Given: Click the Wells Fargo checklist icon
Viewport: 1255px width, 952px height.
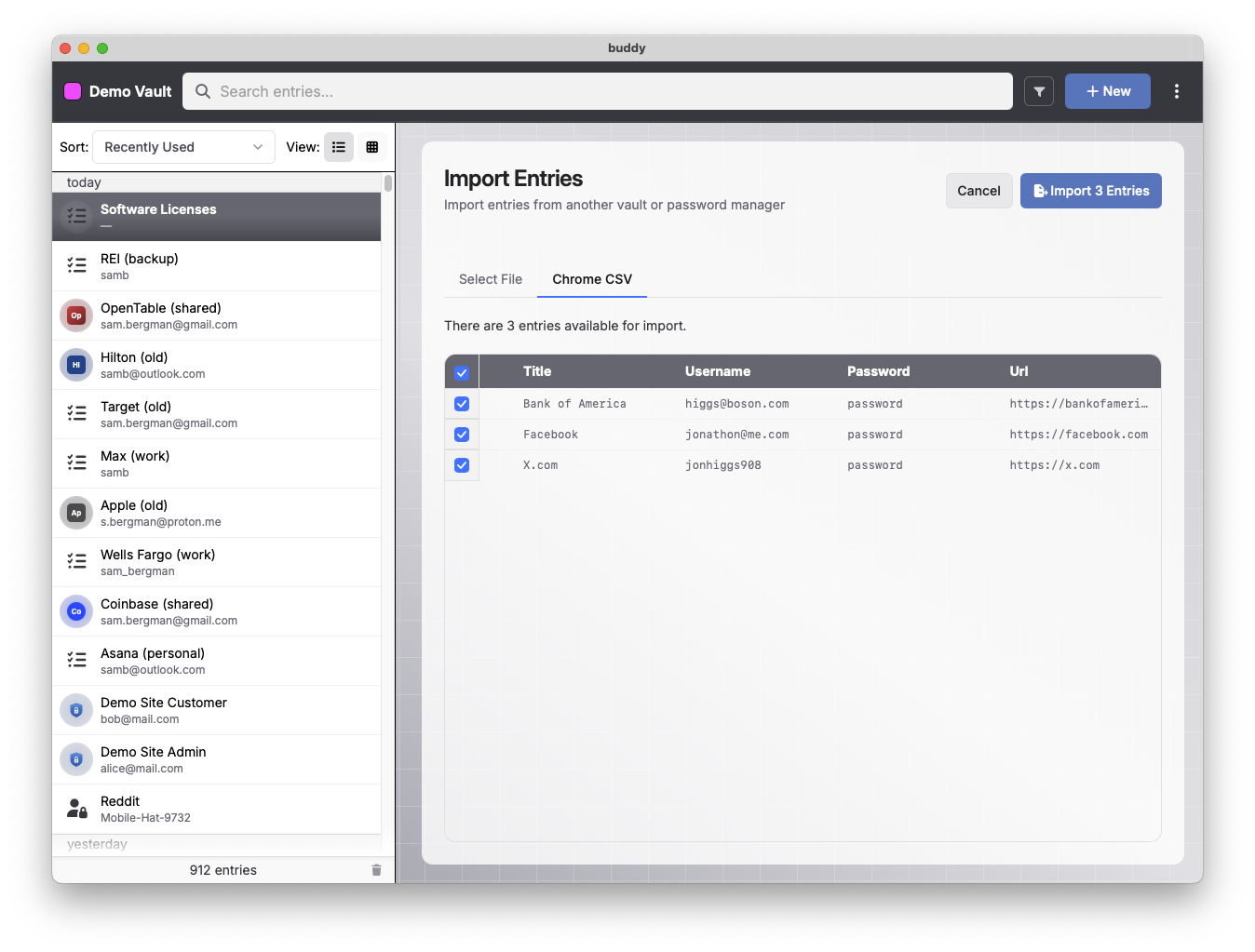Looking at the screenshot, I should click(76, 561).
